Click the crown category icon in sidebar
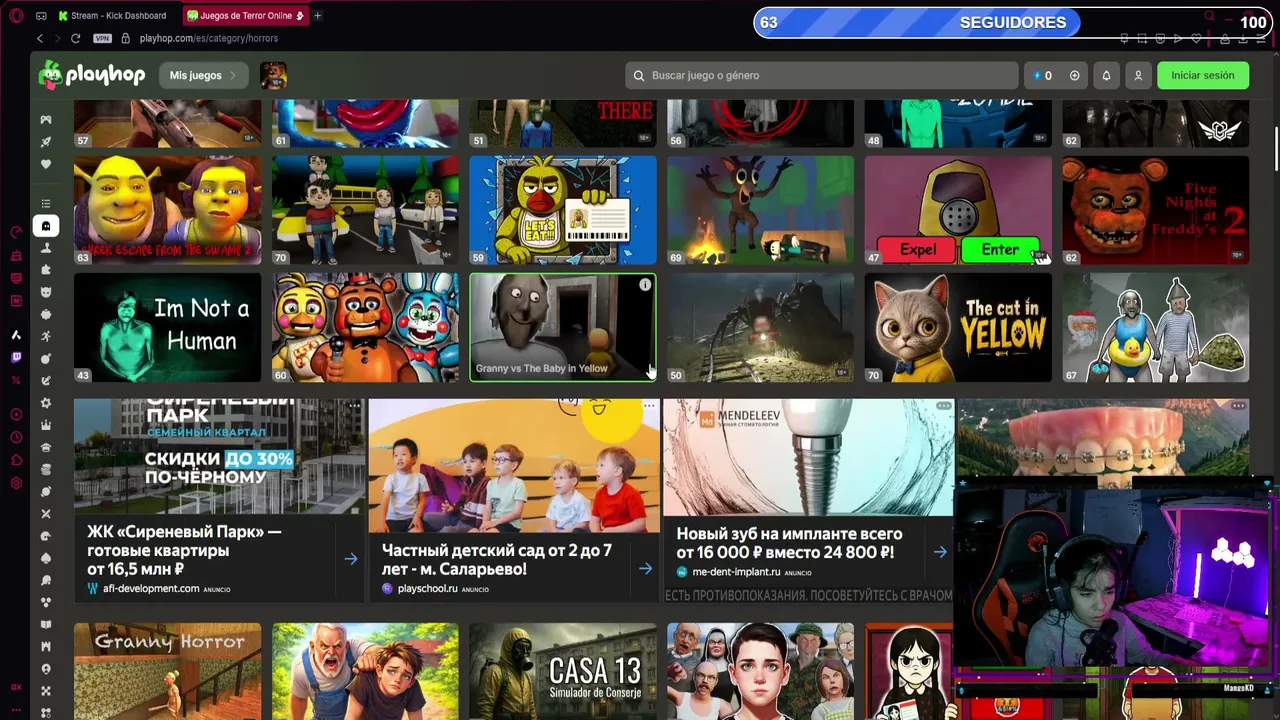 46,425
